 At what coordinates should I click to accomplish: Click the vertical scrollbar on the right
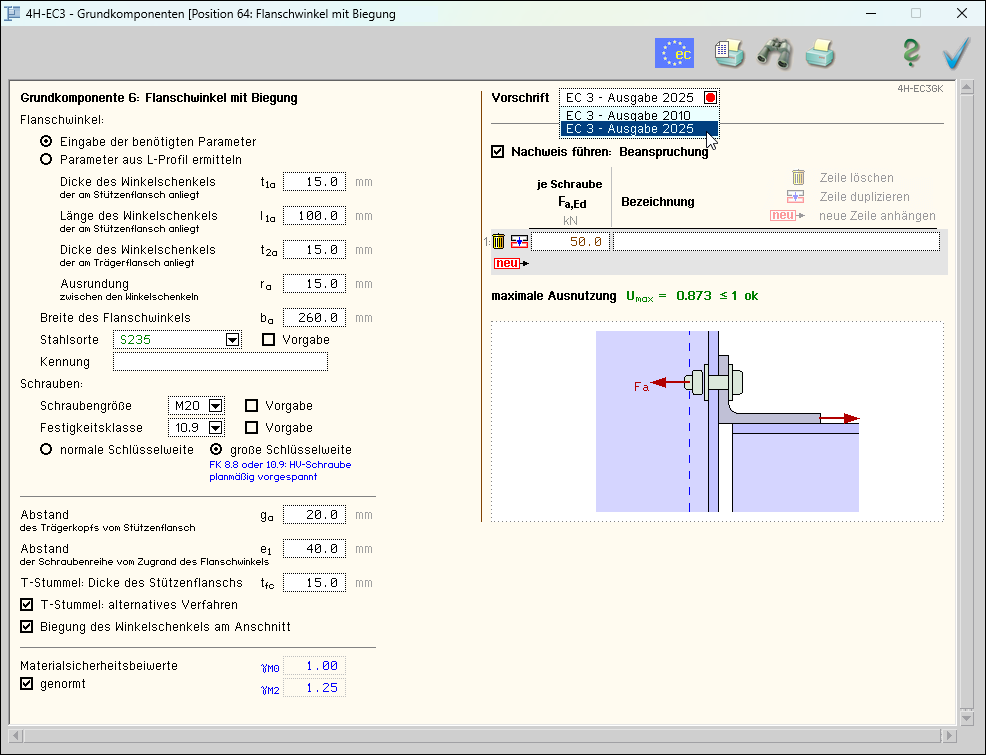tap(965, 400)
